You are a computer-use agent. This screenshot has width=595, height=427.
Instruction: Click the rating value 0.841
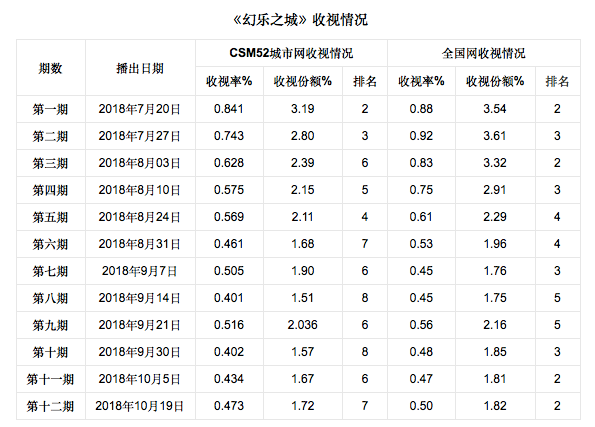tap(229, 109)
